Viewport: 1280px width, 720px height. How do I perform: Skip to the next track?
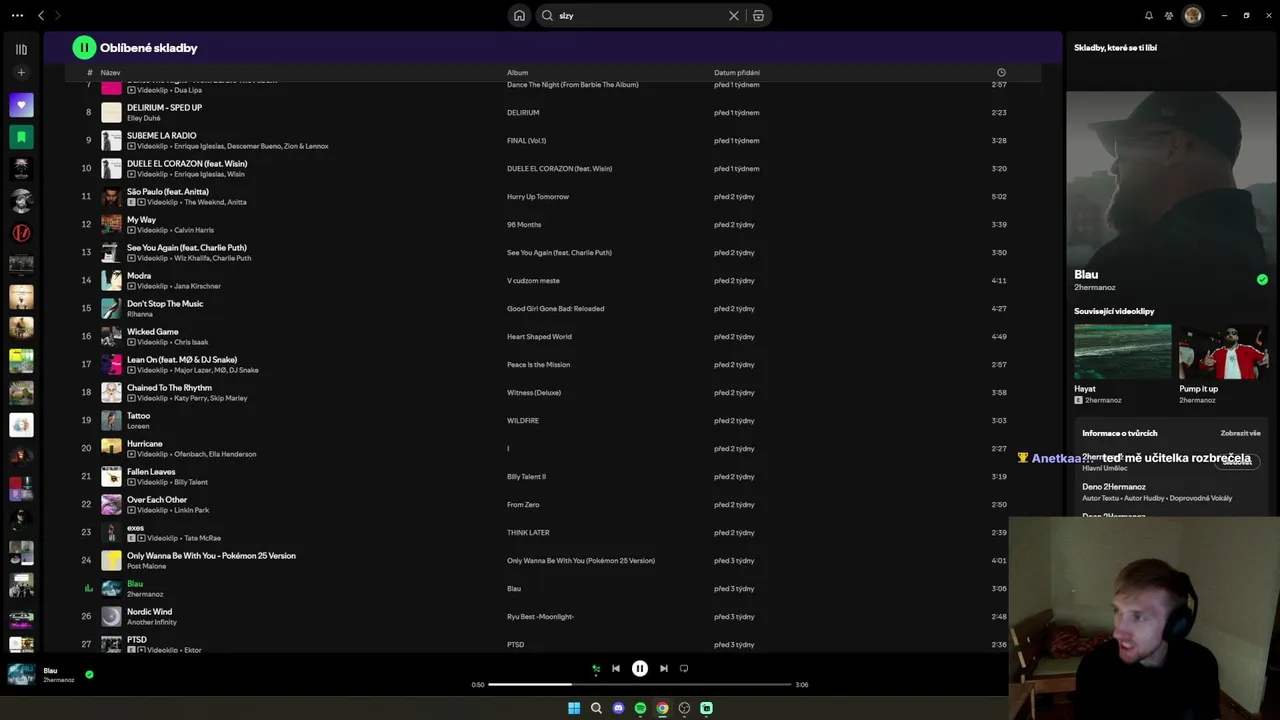coord(664,669)
